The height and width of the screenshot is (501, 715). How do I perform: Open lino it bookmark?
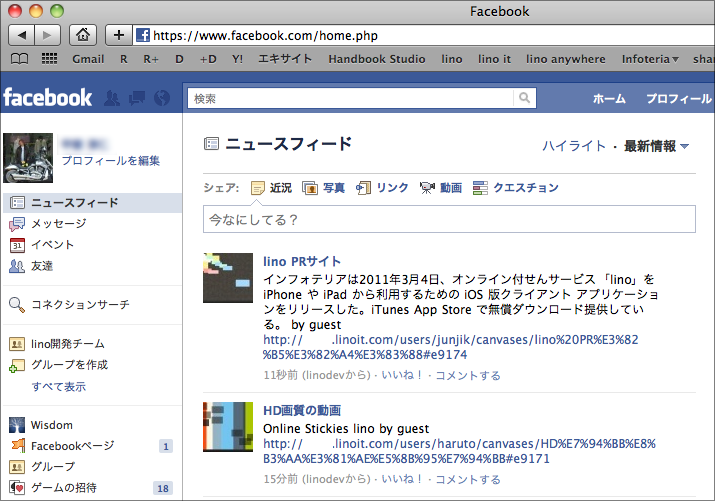(x=494, y=59)
